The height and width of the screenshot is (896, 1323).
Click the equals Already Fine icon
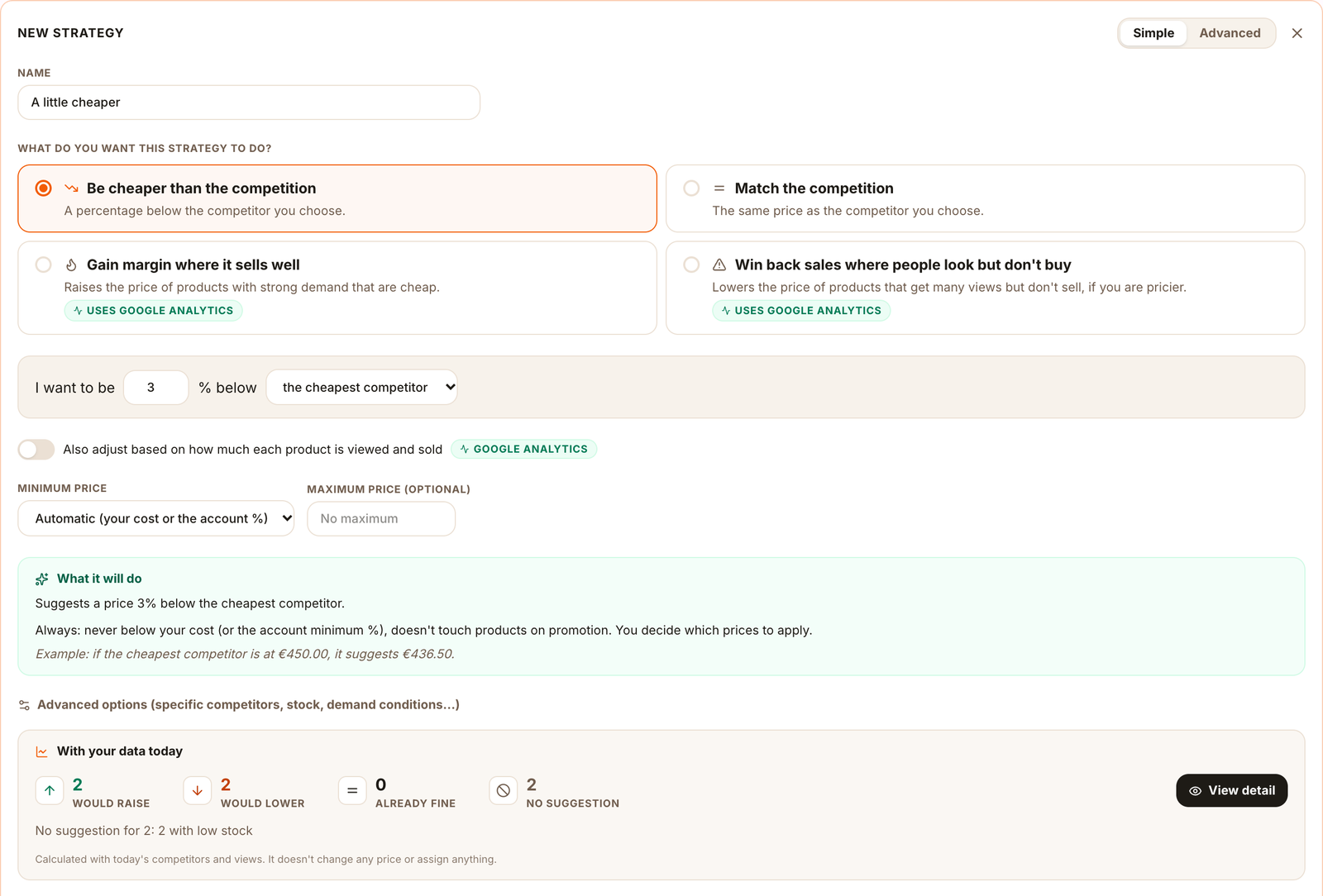(352, 791)
